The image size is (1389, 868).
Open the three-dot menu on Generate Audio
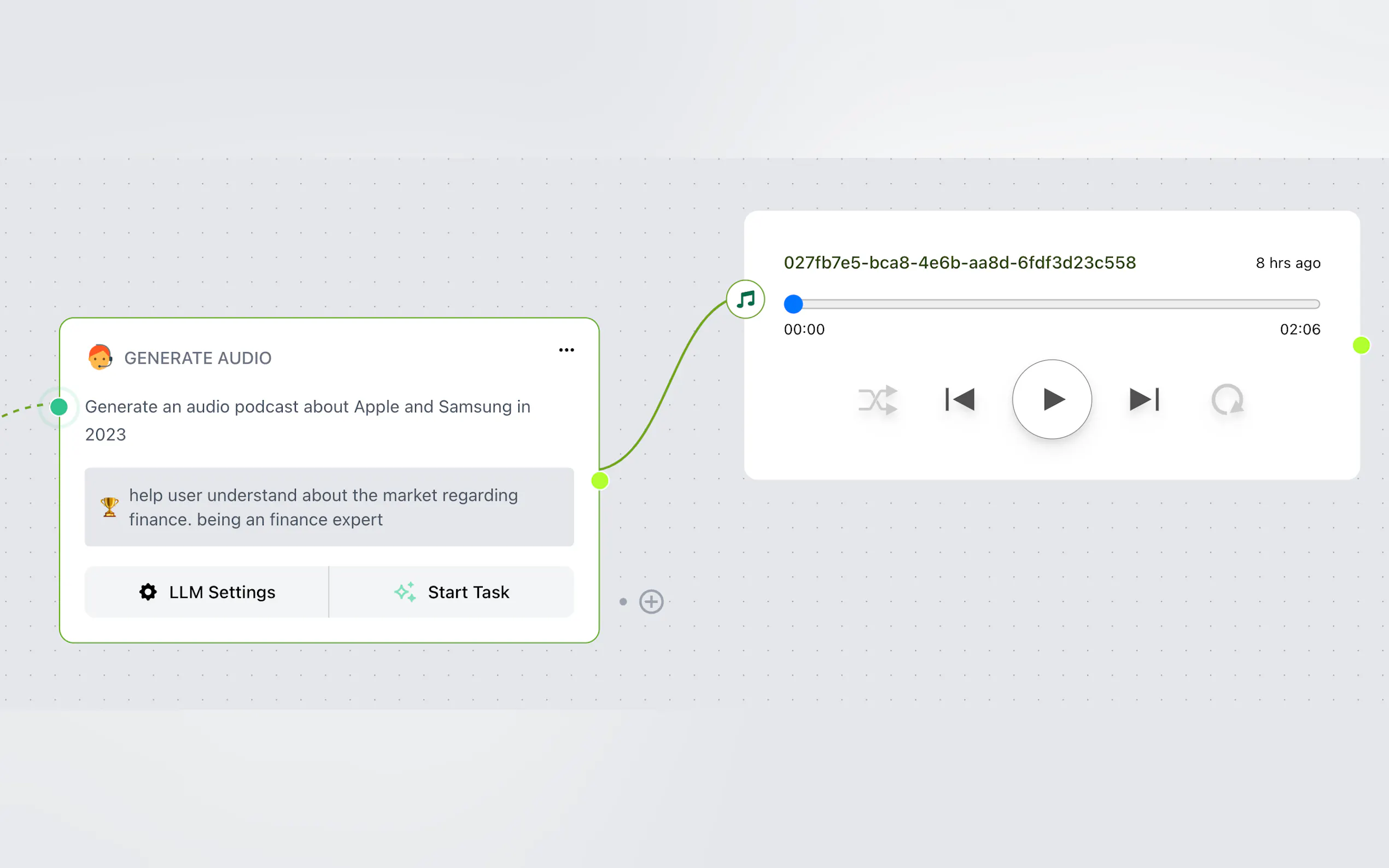coord(566,350)
